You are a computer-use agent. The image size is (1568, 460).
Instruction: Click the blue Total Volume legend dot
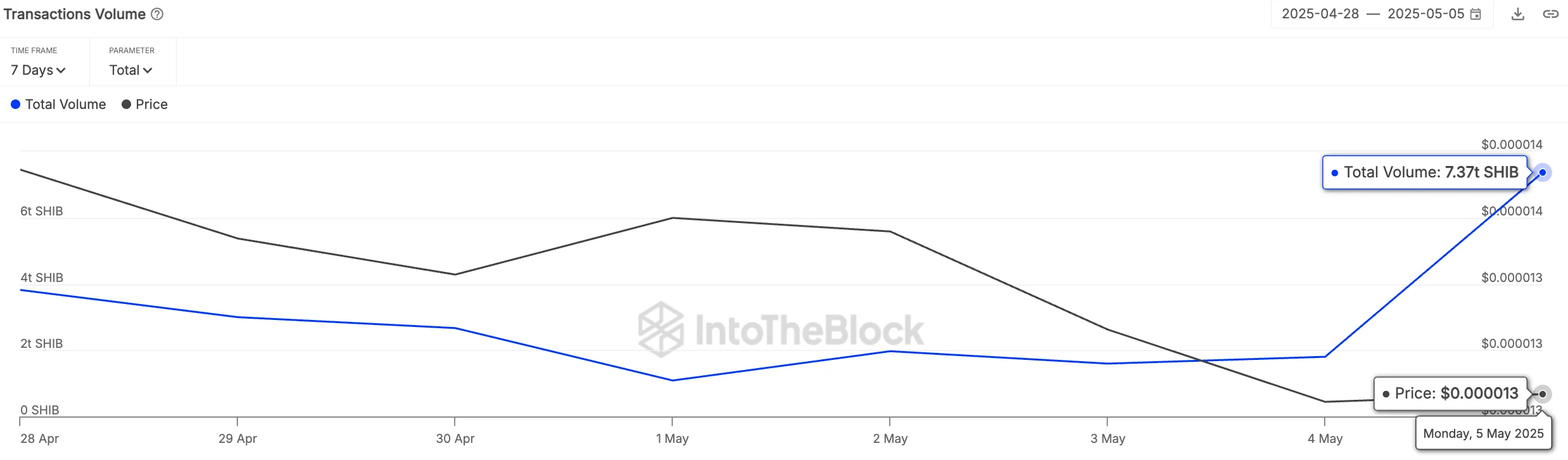coord(16,104)
